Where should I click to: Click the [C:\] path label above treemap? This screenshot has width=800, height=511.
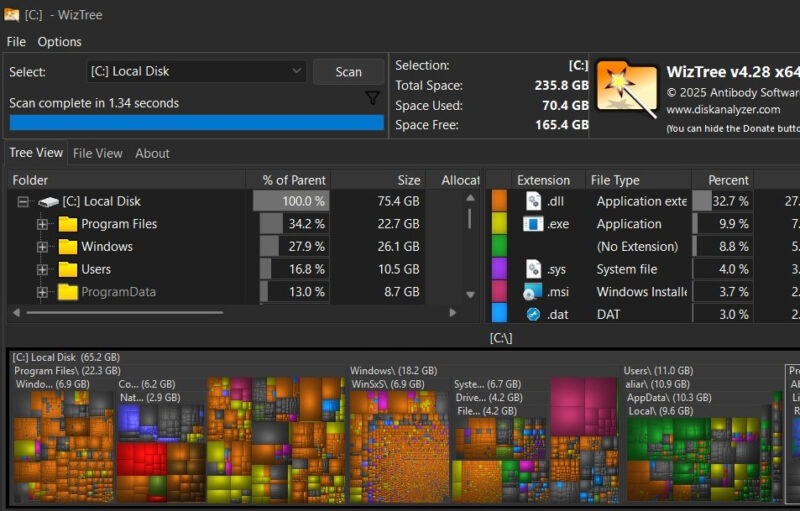501,338
